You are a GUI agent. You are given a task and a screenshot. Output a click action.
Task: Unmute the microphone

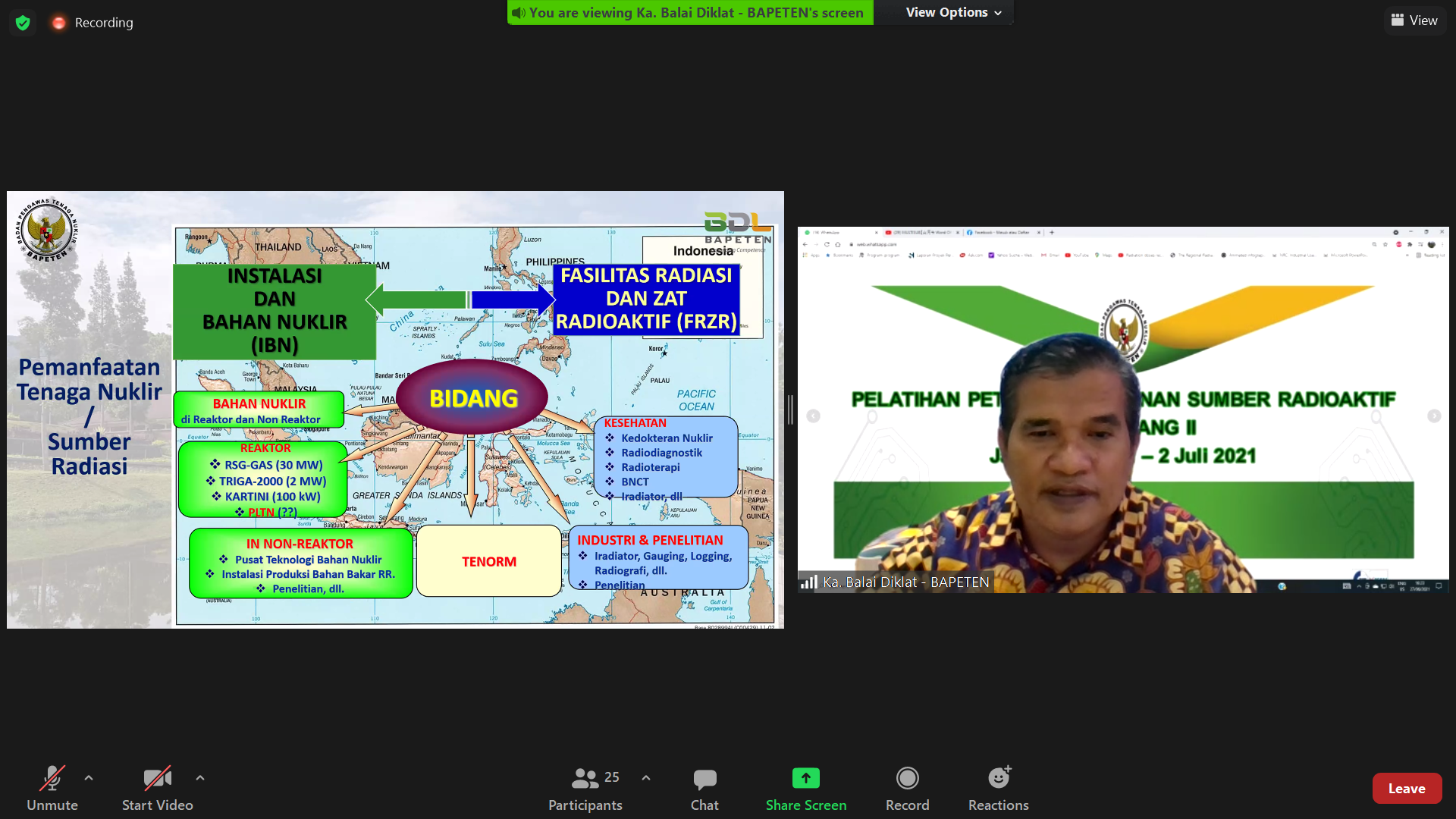(52, 789)
